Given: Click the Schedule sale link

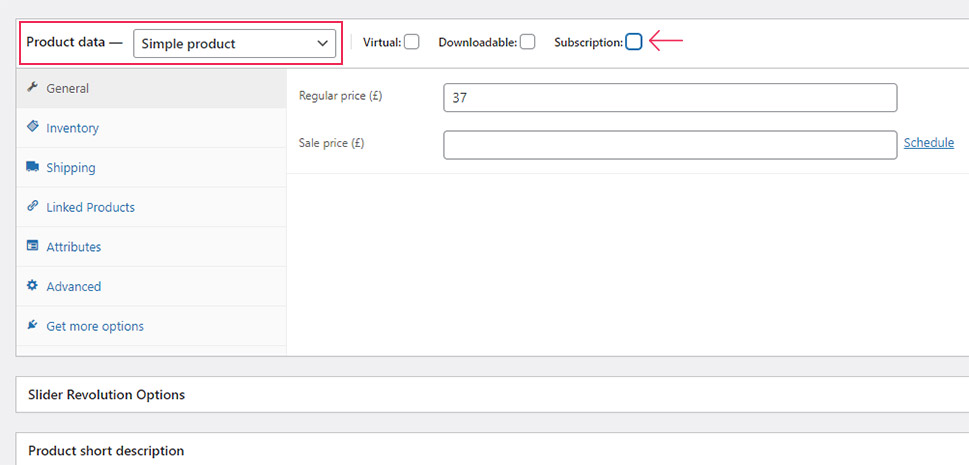Looking at the screenshot, I should pos(929,143).
